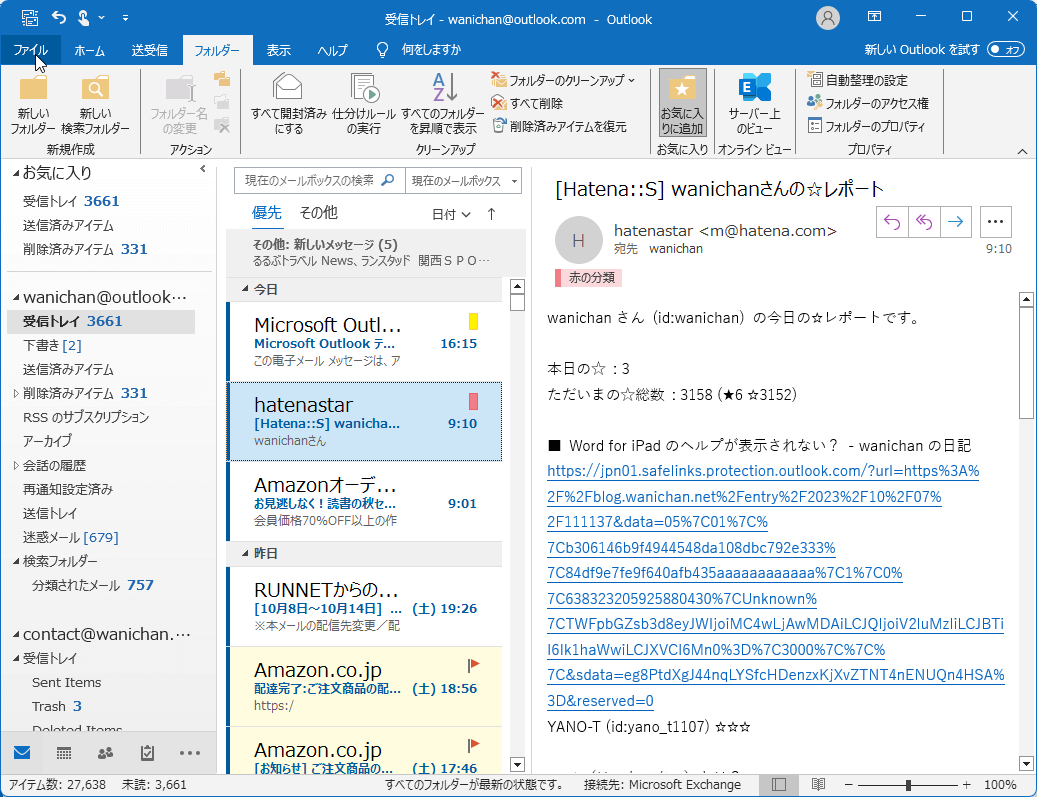The height and width of the screenshot is (797, 1037).
Task: Create a new folder with 新しいフォルダー
Action: click(x=33, y=105)
